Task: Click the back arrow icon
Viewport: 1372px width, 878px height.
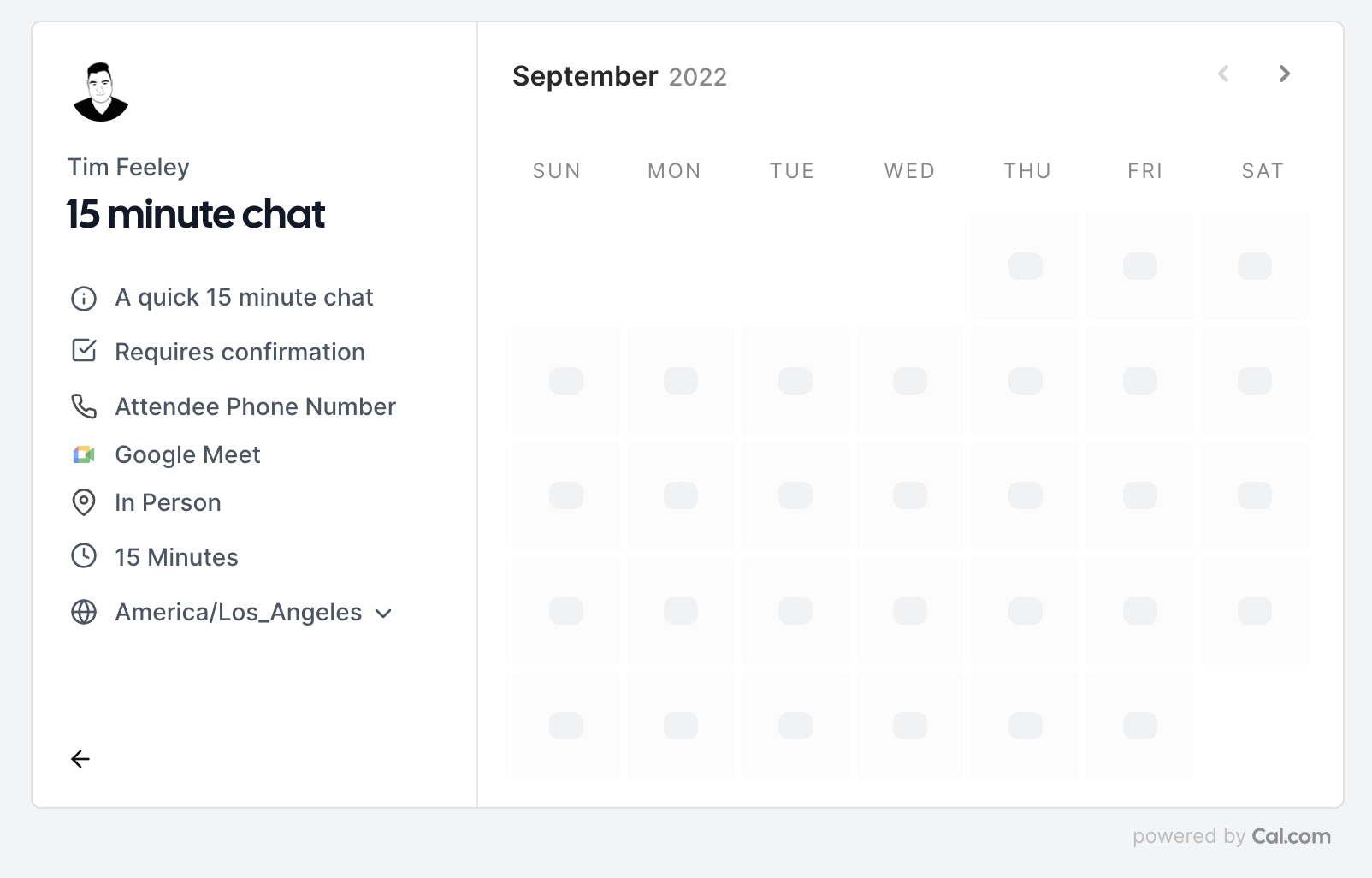Action: [x=80, y=759]
